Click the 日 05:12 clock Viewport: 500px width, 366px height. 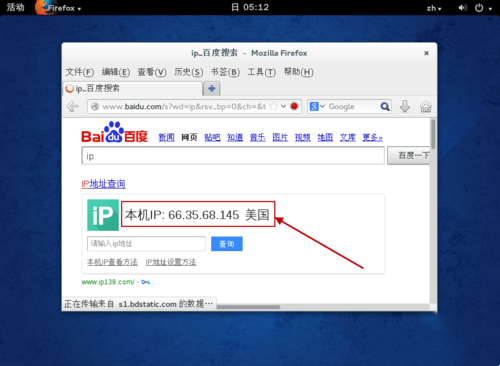pyautogui.click(x=250, y=7)
